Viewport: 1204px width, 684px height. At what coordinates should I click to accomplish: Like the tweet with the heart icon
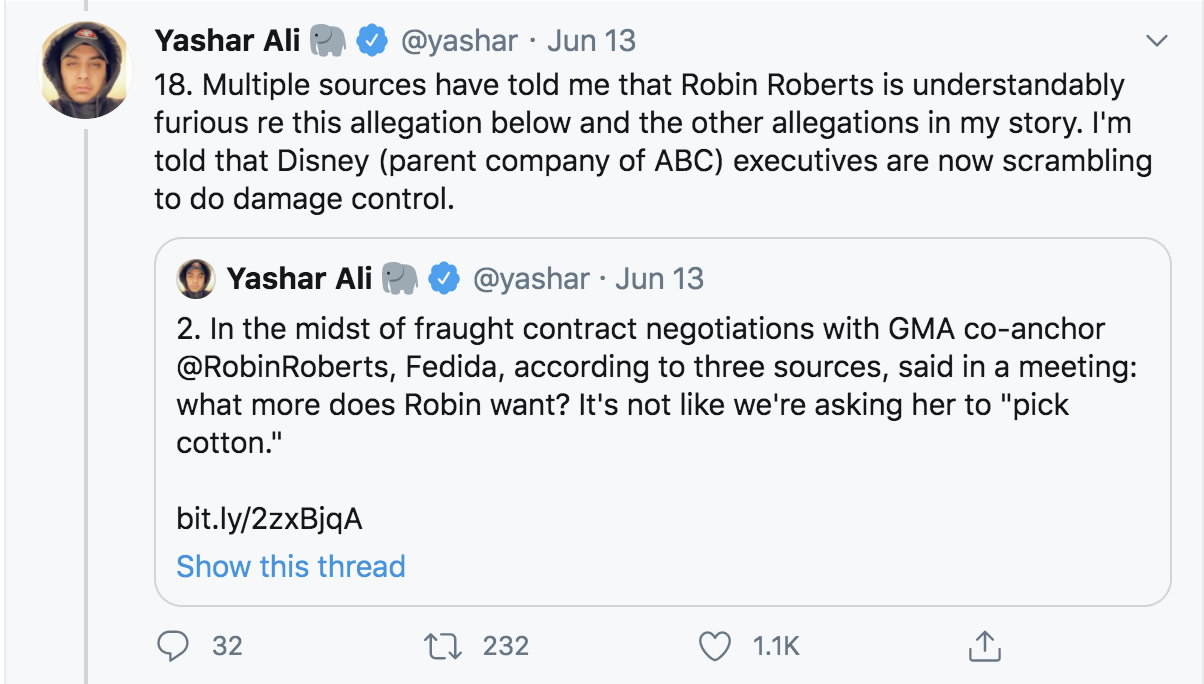point(714,647)
